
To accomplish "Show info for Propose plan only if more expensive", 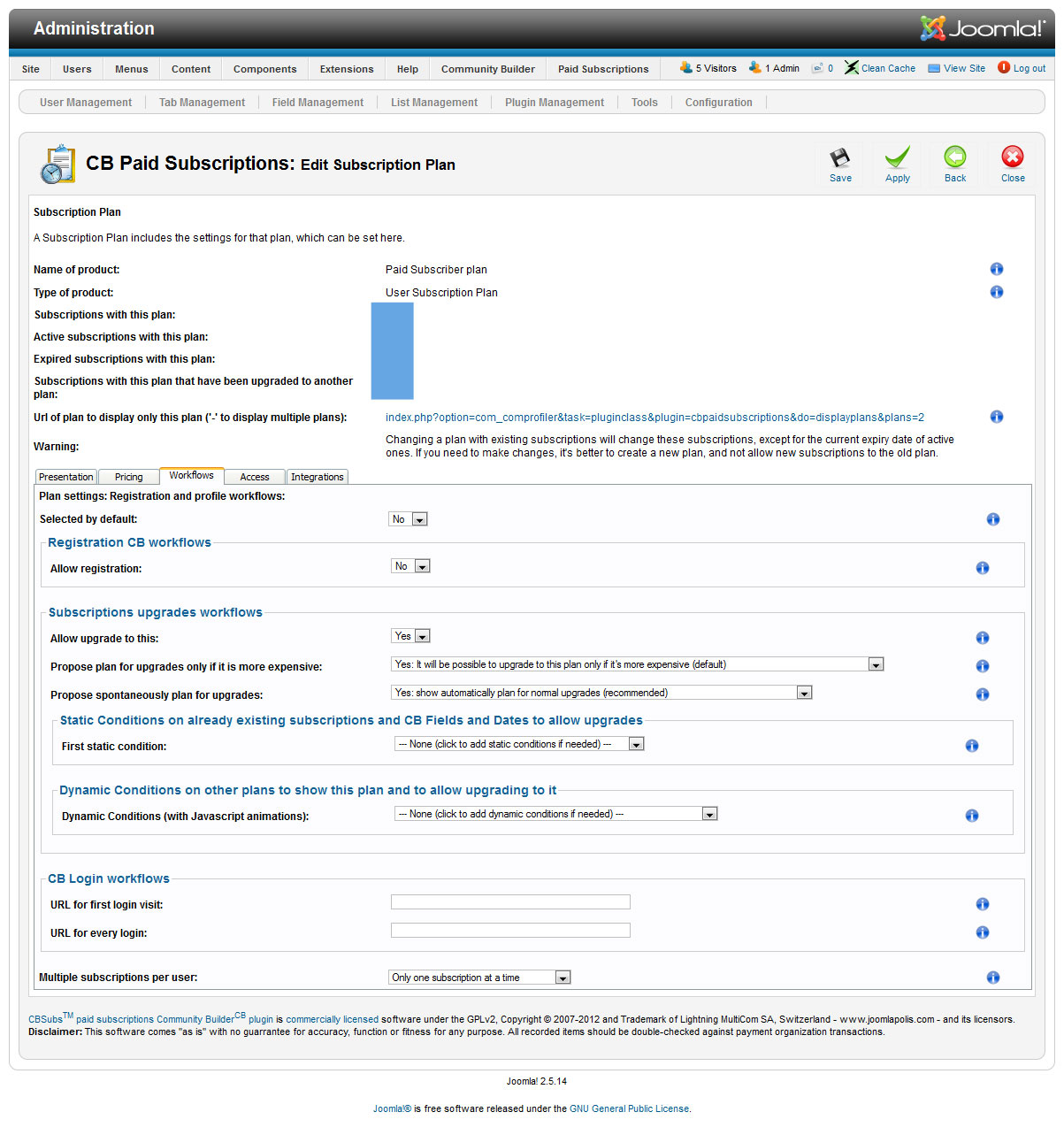I will tap(983, 666).
